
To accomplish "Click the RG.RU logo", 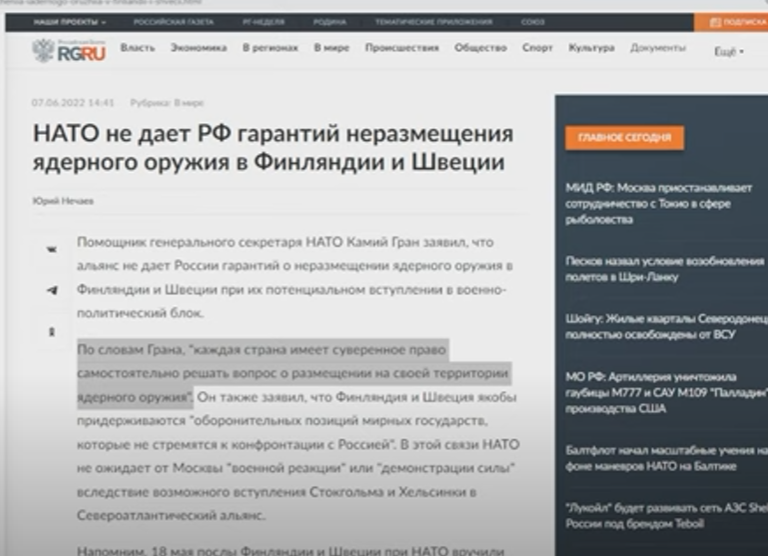I will click(x=69, y=50).
